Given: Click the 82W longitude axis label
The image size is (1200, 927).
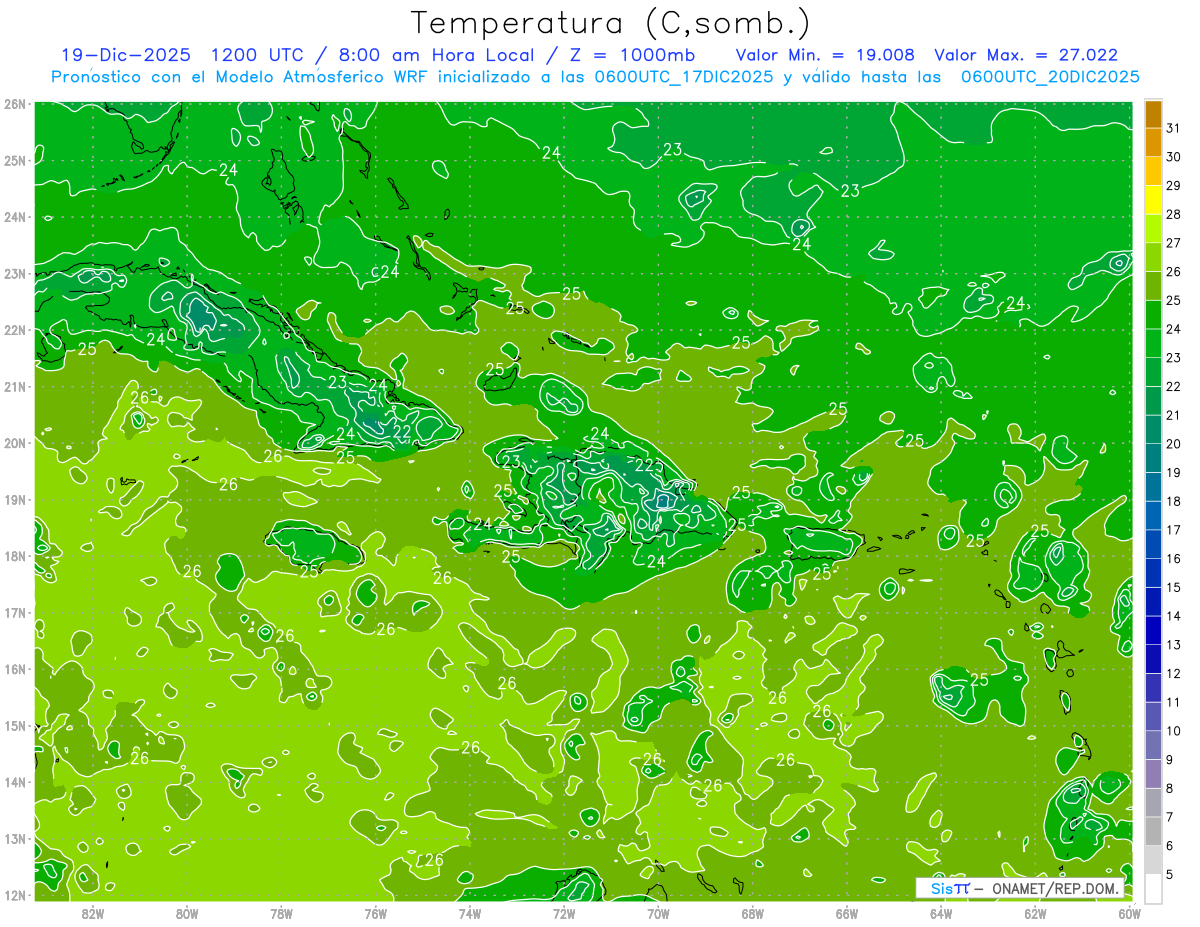Looking at the screenshot, I should (93, 913).
